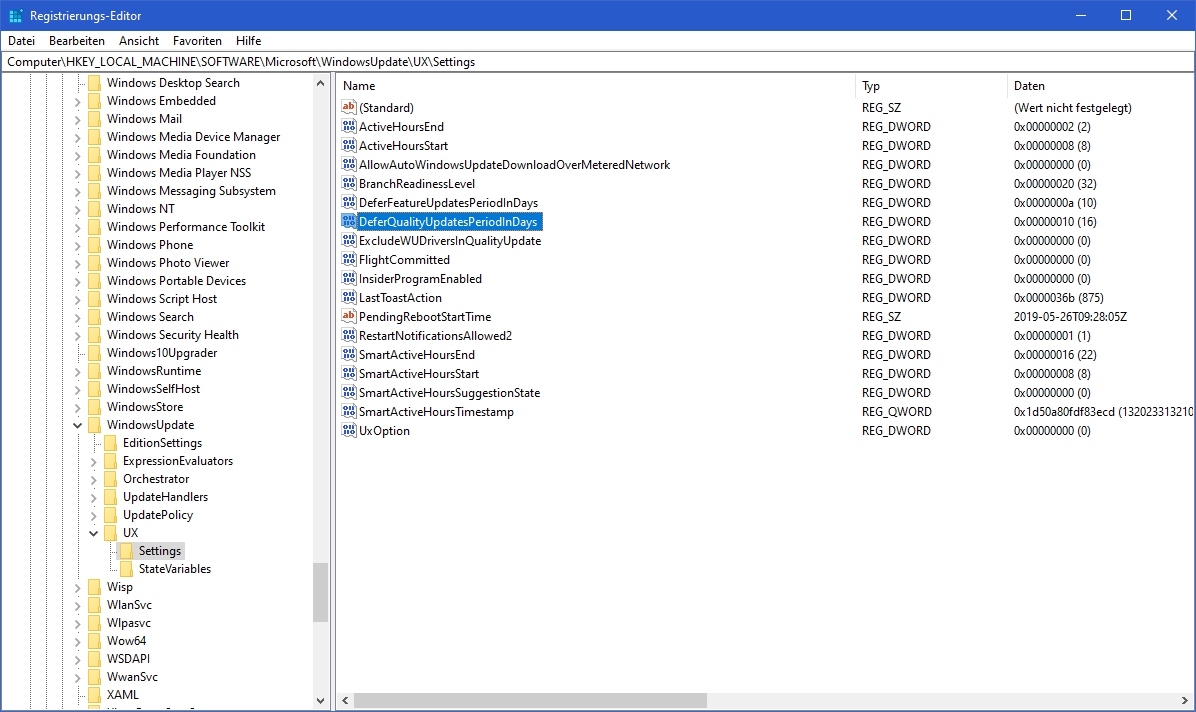Select the WSDAPI key
The width and height of the screenshot is (1196, 712).
128,659
